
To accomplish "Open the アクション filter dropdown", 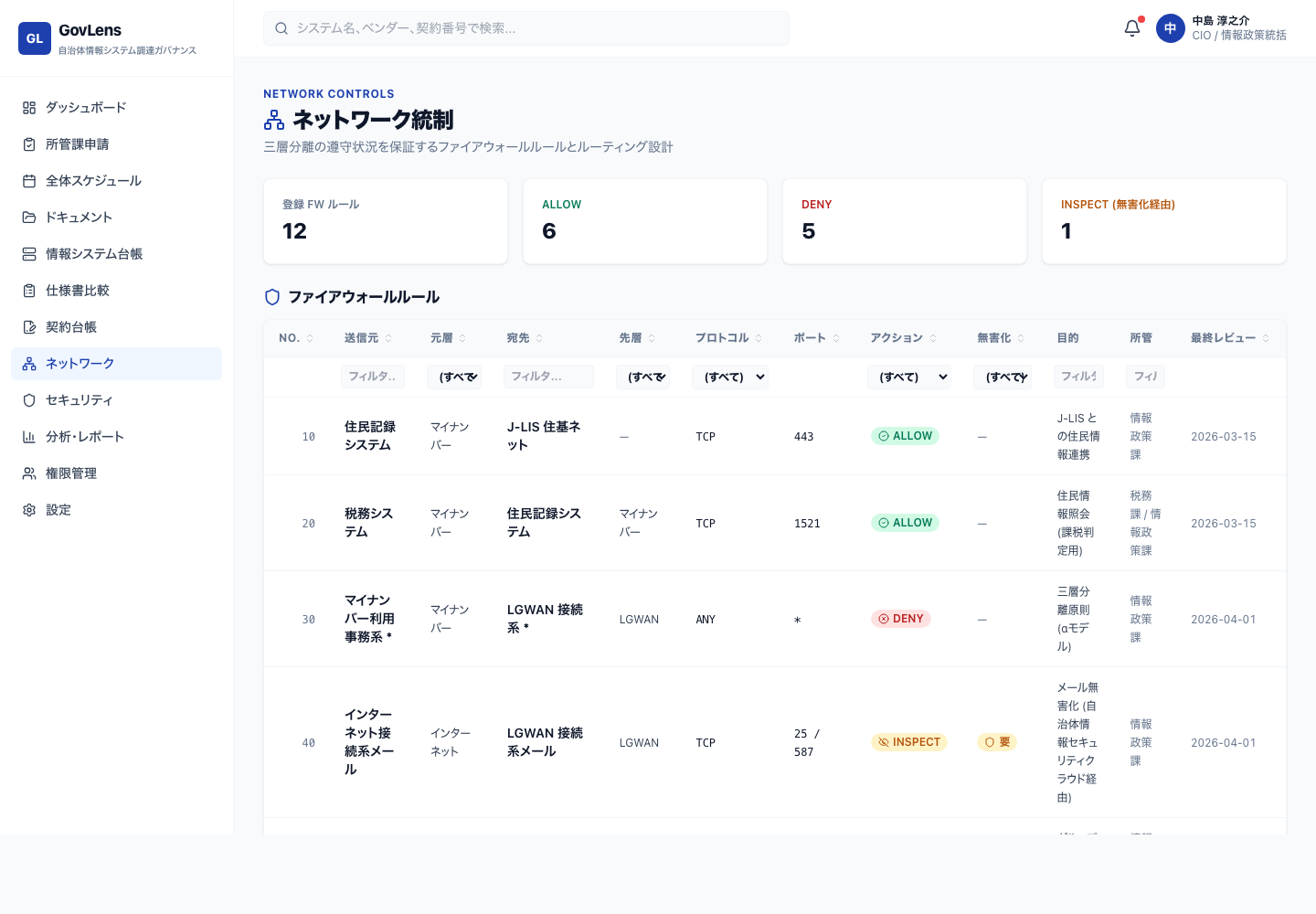I will tap(908, 377).
